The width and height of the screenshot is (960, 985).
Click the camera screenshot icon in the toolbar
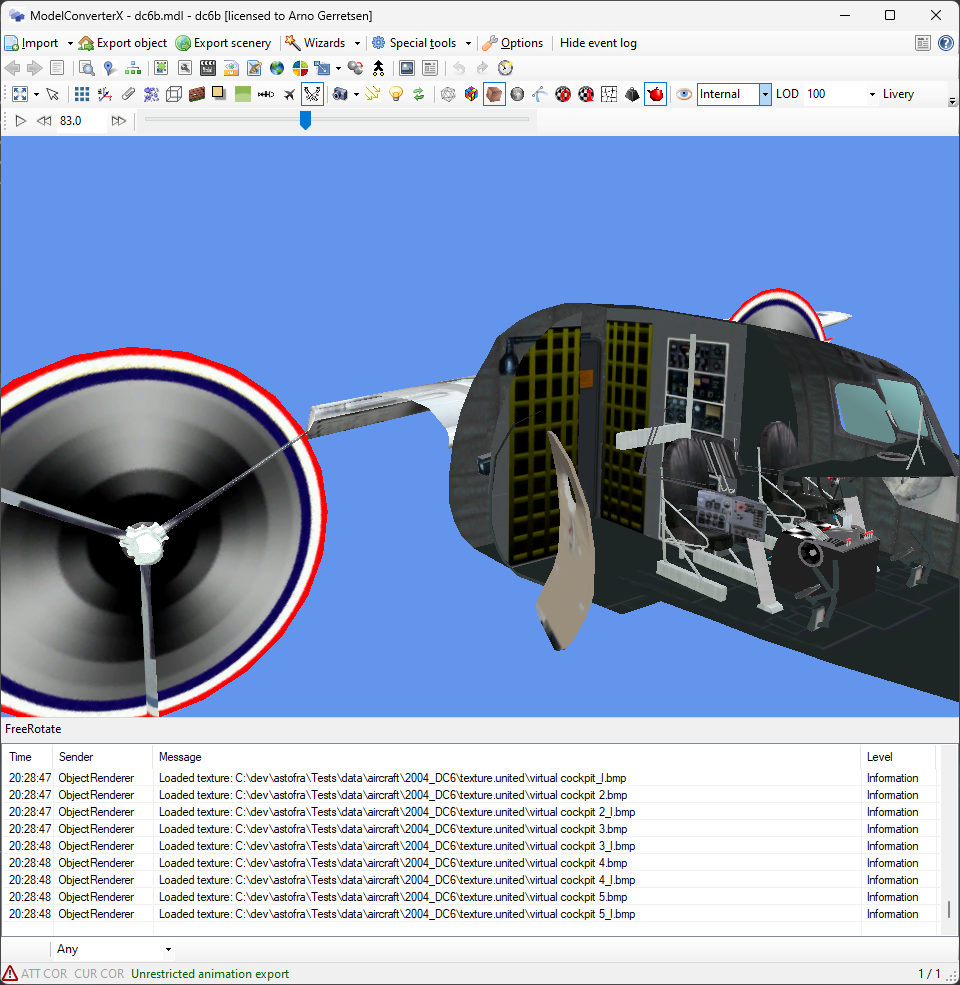tap(340, 94)
